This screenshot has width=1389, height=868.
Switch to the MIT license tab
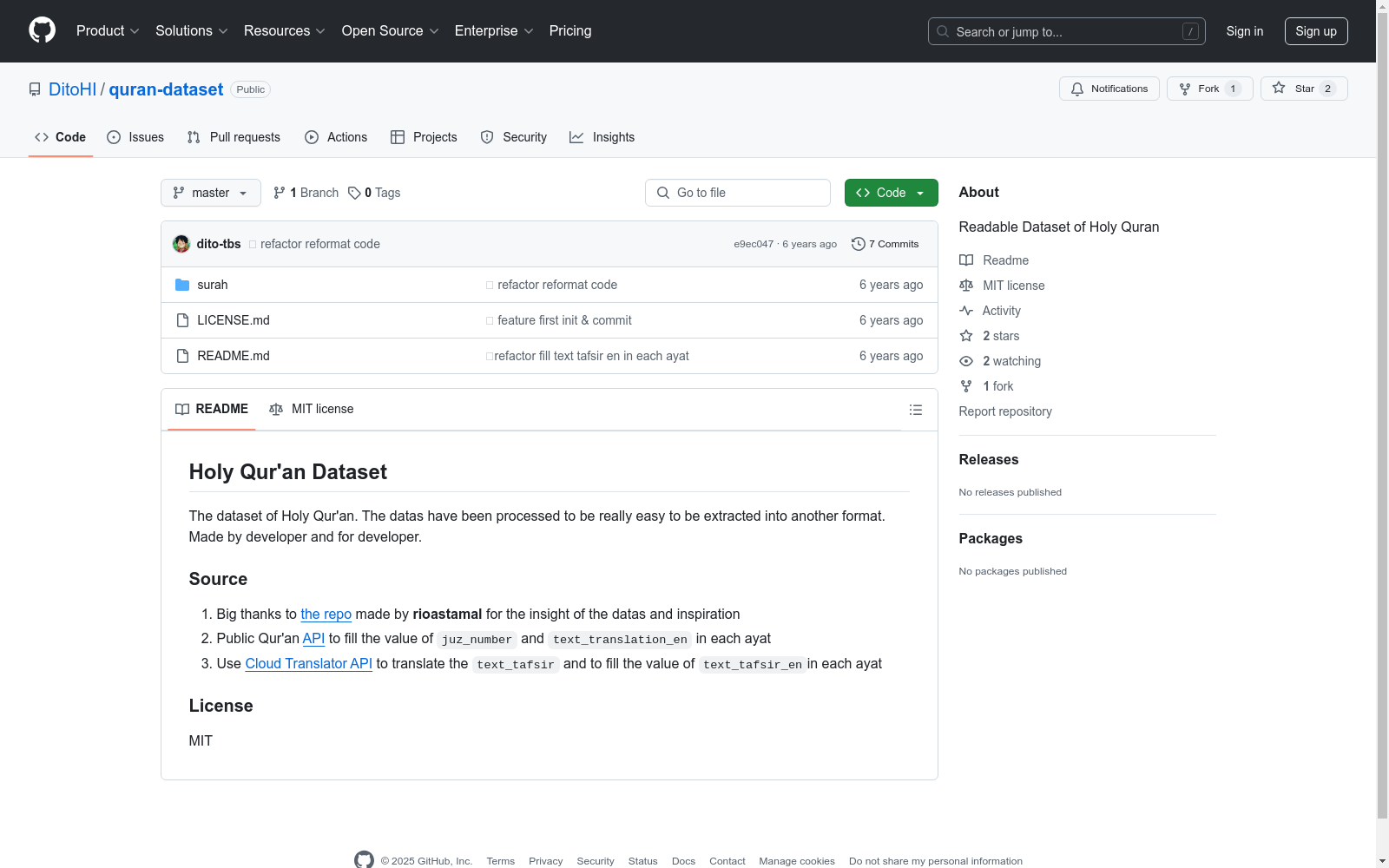click(x=312, y=409)
